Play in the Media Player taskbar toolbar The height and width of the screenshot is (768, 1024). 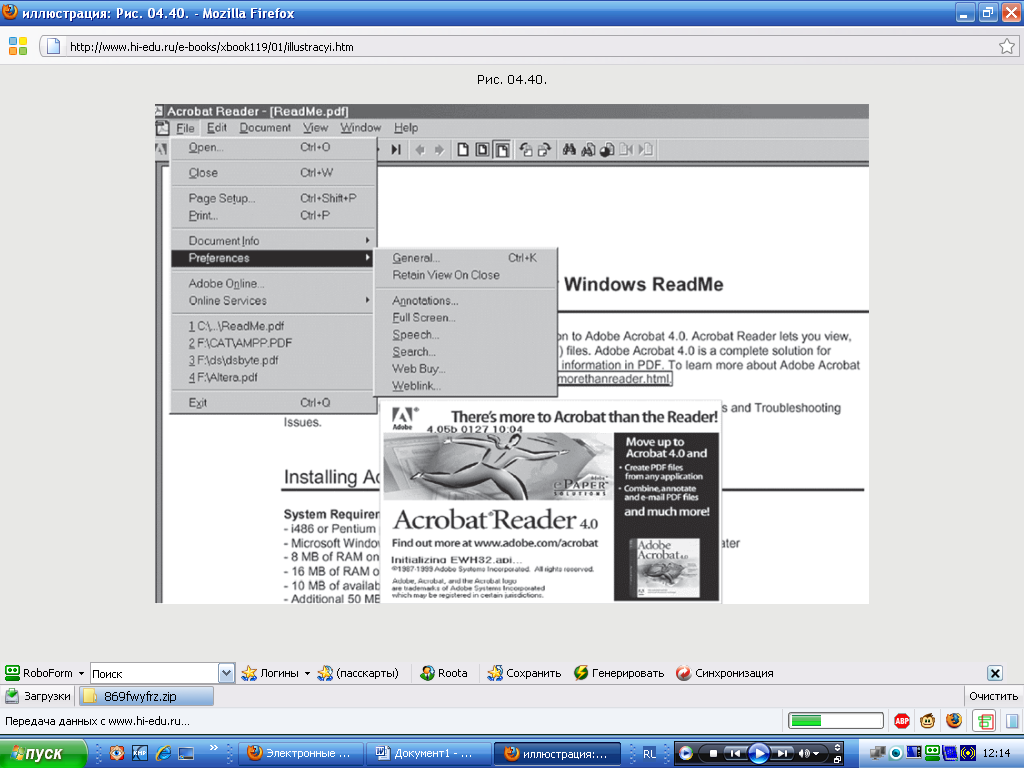click(759, 754)
